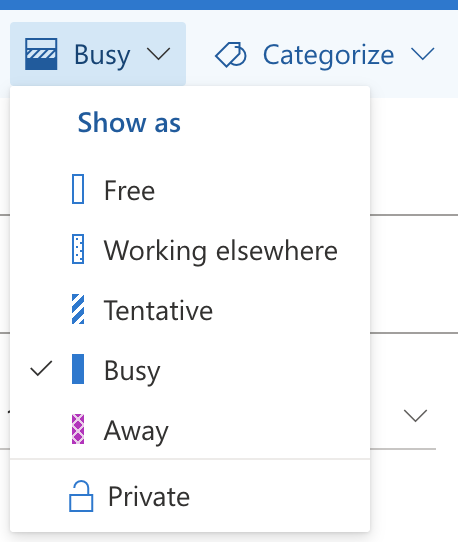The width and height of the screenshot is (458, 542).
Task: Toggle the checkmark beside Busy
Action: pos(41,368)
